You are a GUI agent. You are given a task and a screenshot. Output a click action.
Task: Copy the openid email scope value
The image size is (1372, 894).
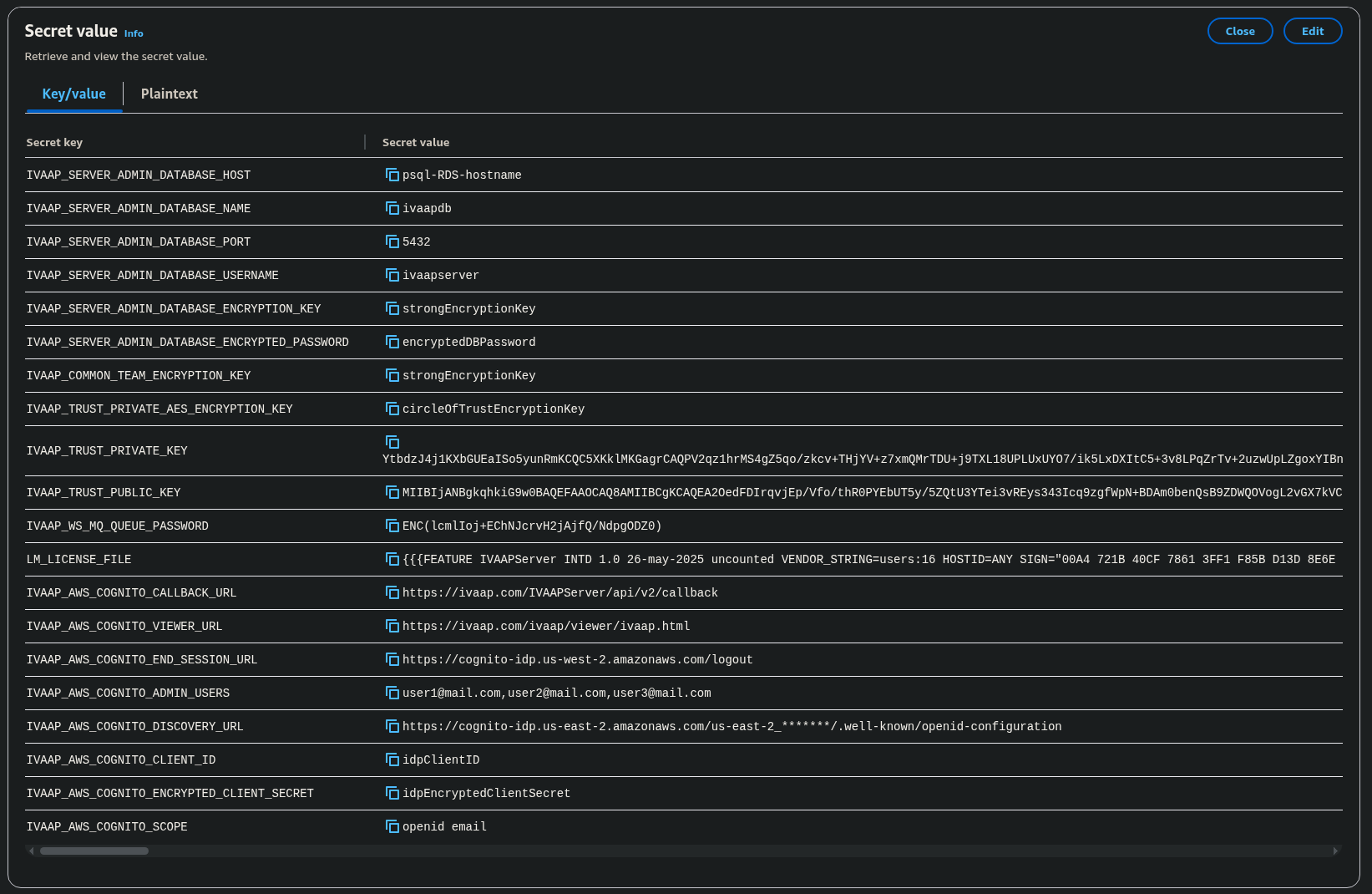click(392, 826)
